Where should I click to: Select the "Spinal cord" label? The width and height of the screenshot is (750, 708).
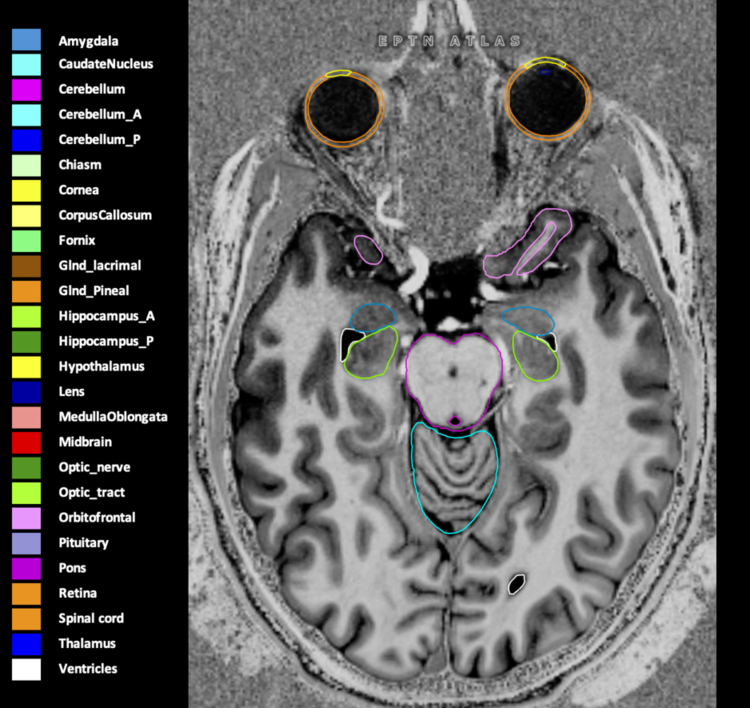(x=91, y=619)
